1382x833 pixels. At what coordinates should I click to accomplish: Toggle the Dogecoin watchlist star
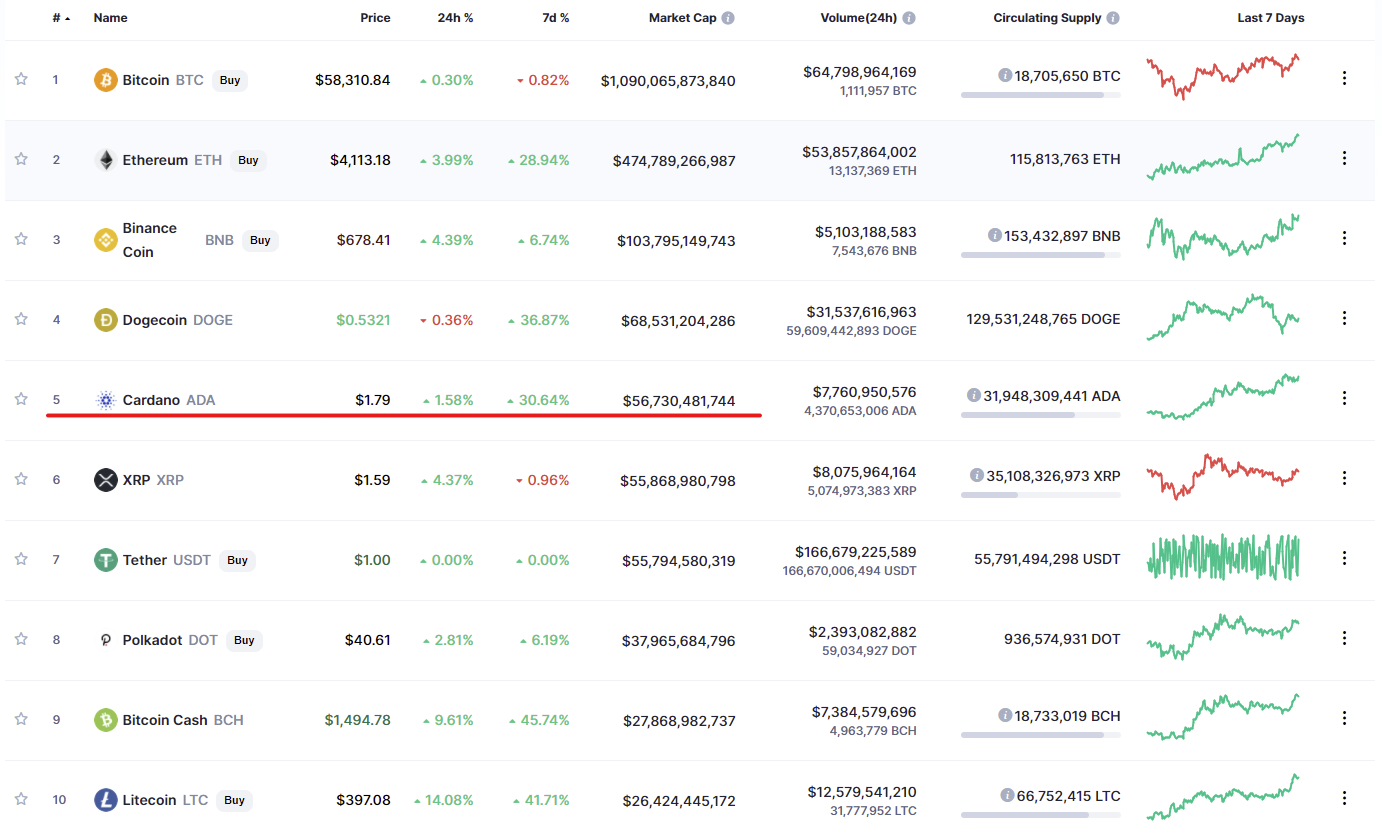coord(21,319)
